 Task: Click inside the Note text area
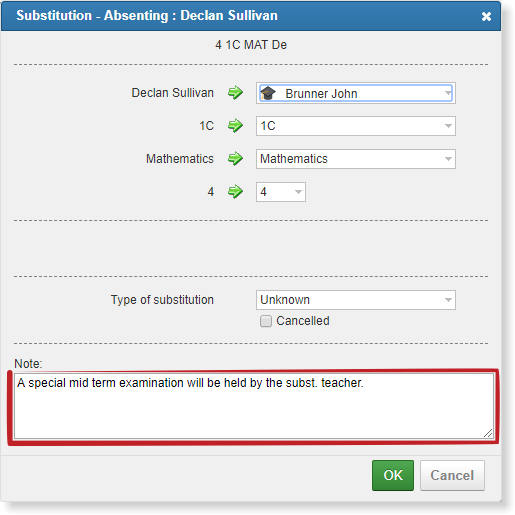254,406
